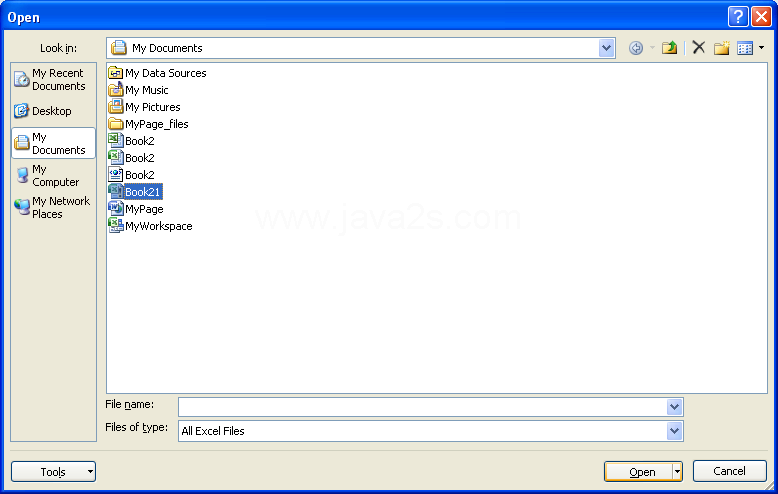
Task: Select the My Pictures folder icon
Action: click(x=116, y=107)
